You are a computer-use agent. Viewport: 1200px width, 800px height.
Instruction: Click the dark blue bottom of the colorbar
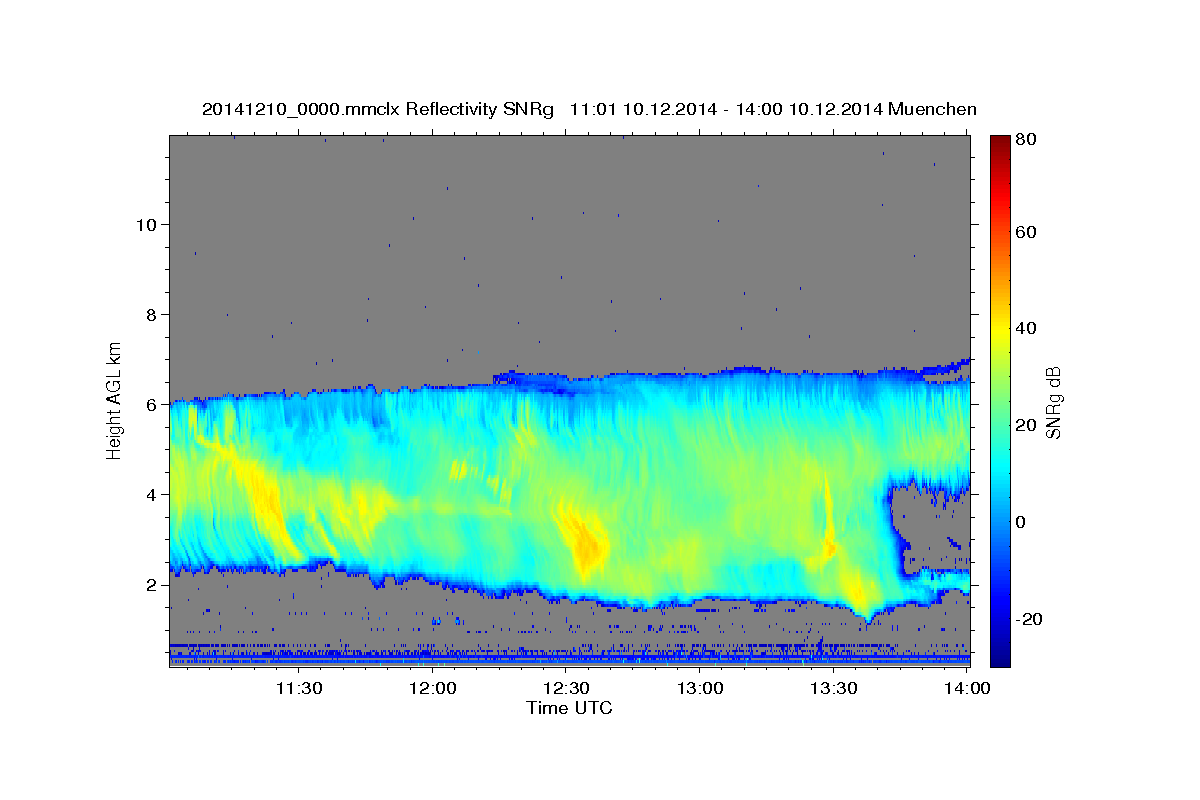coord(999,655)
